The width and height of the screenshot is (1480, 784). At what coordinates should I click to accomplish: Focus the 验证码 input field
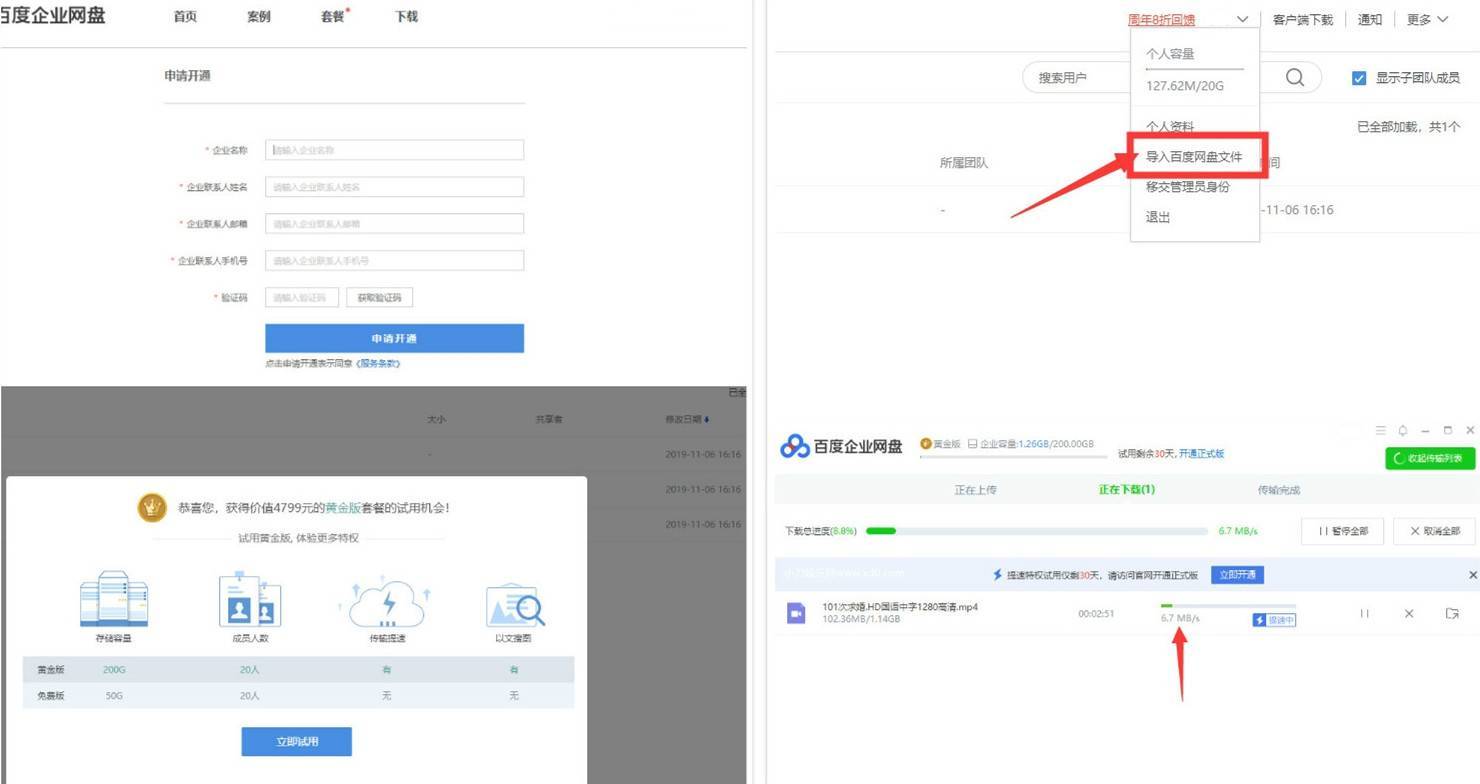pos(302,298)
